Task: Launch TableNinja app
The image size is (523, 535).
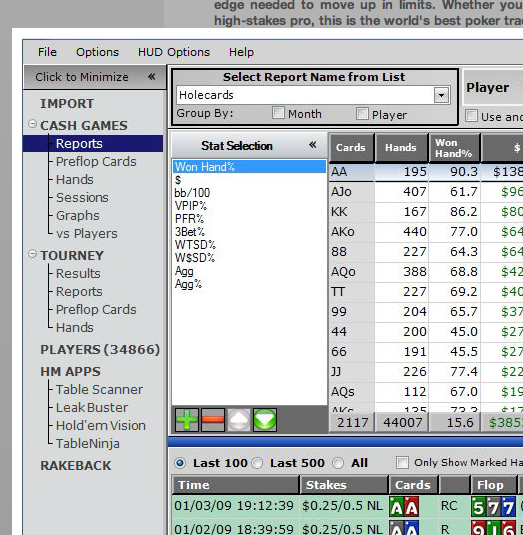Action: pyautogui.click(x=88, y=444)
